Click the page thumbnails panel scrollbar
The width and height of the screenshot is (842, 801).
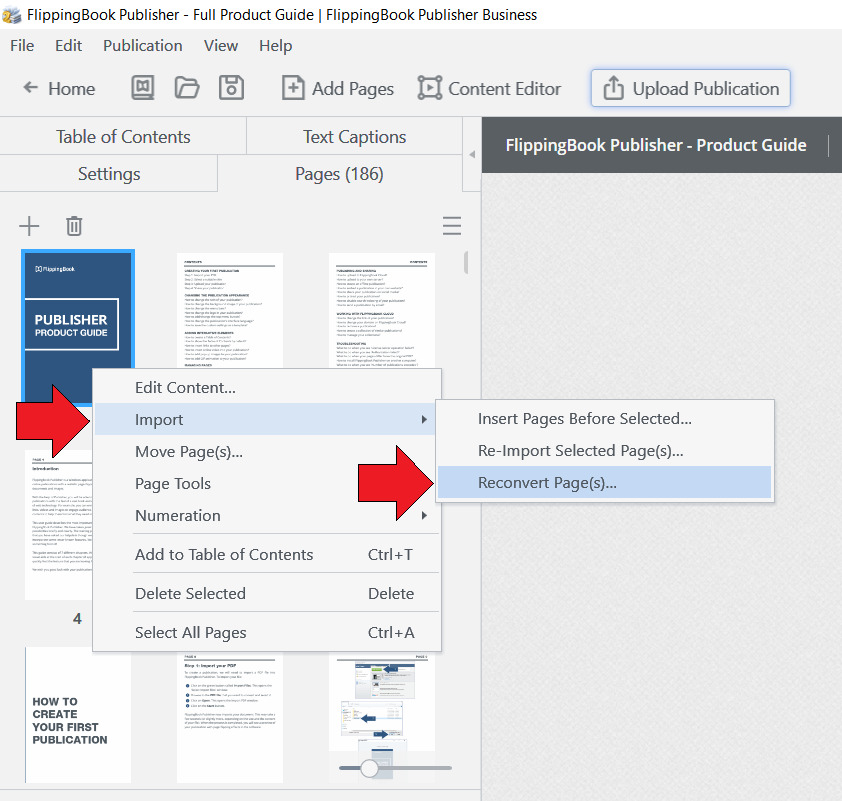[x=466, y=263]
